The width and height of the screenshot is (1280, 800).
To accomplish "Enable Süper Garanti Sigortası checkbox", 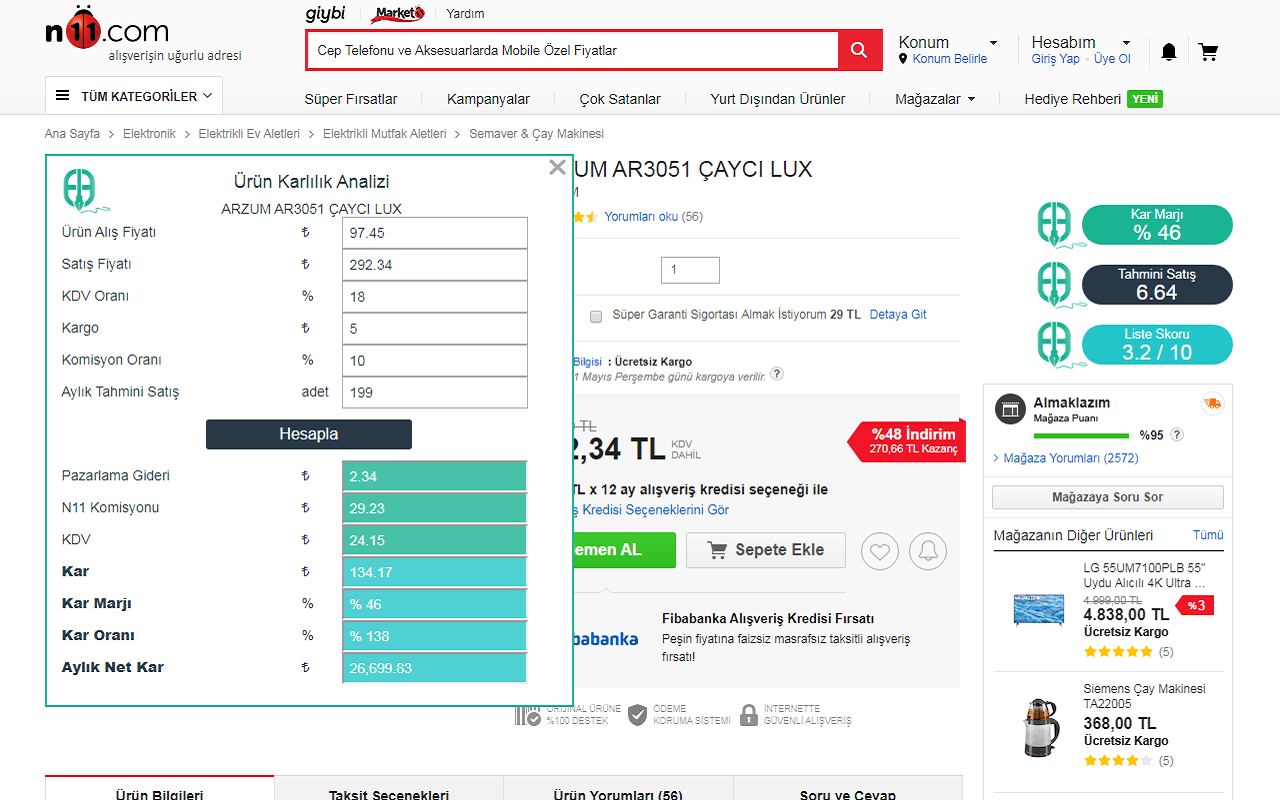I will coord(596,316).
